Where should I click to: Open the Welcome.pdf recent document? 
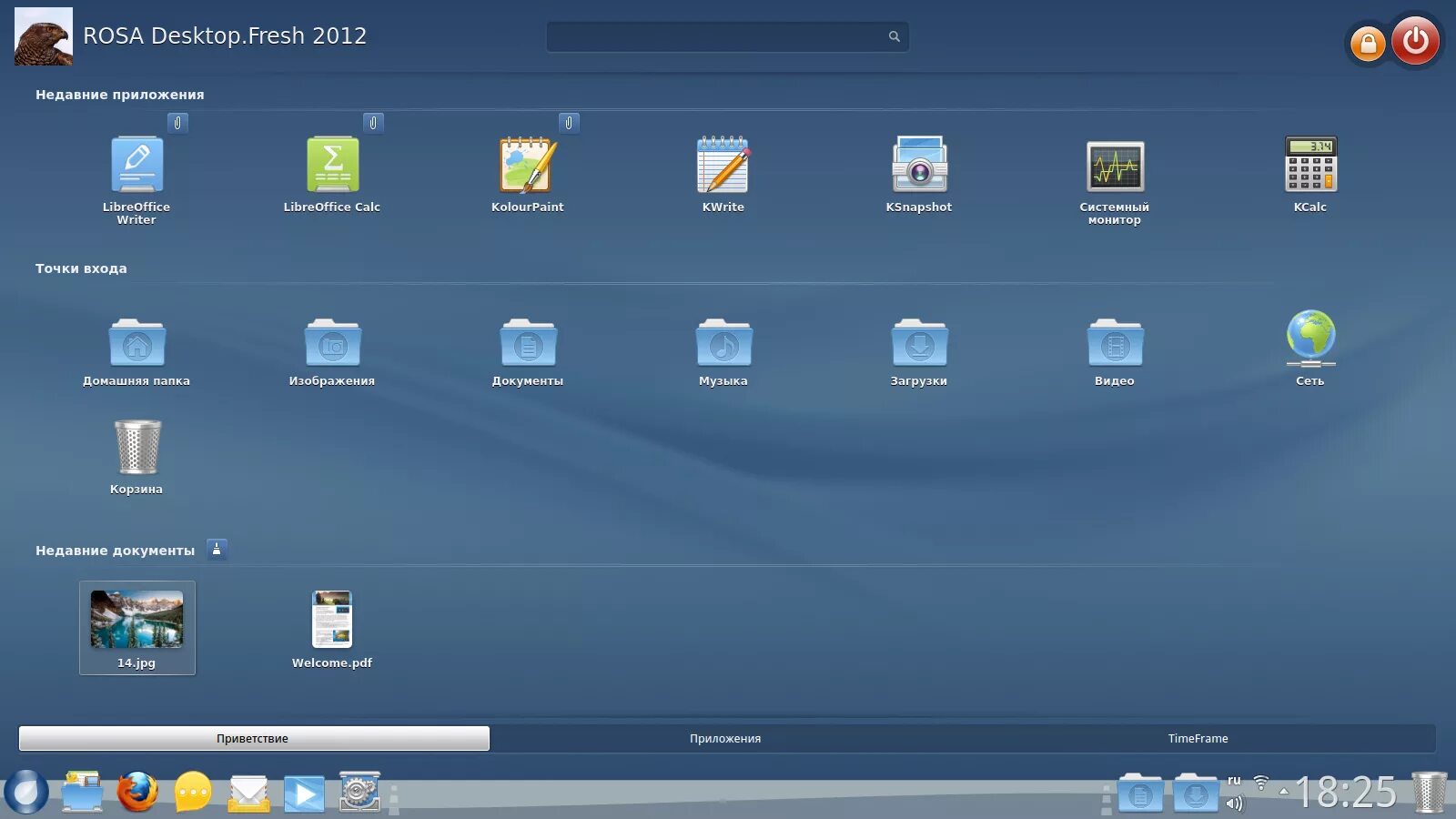pyautogui.click(x=332, y=629)
